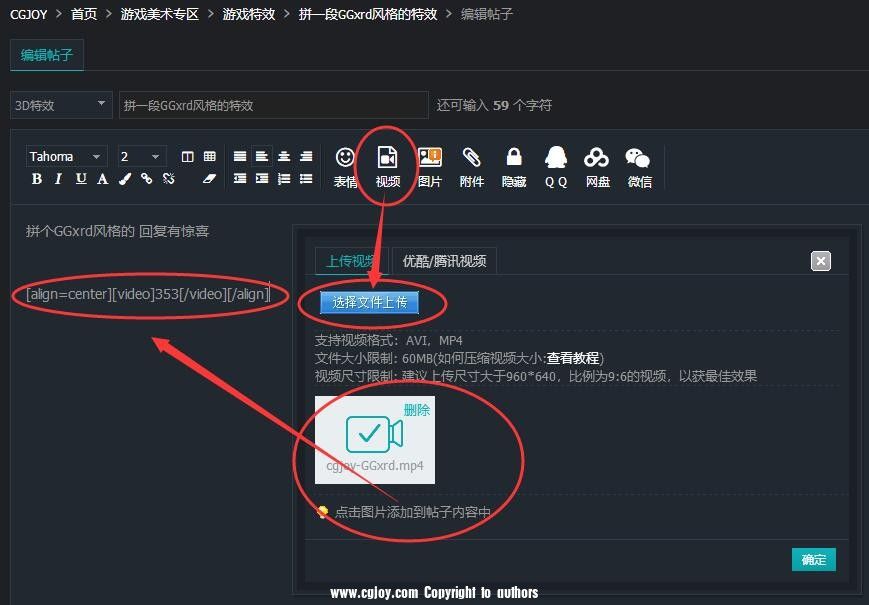Open the 查看教程 tutorial link
This screenshot has height=605, width=869.
click(573, 358)
